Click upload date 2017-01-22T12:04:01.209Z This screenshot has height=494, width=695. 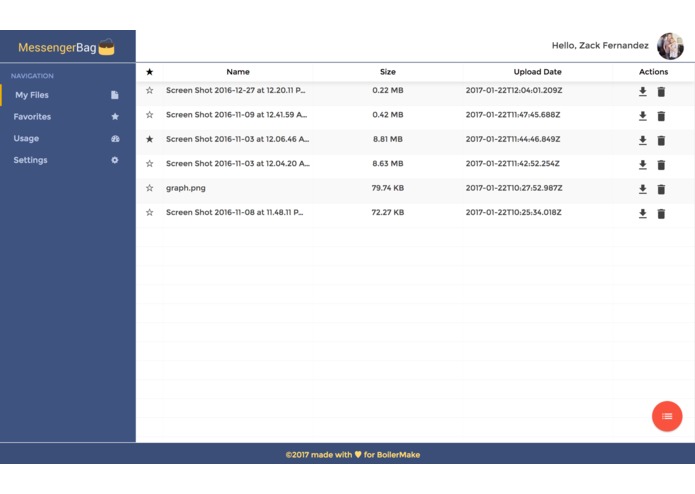[514, 90]
